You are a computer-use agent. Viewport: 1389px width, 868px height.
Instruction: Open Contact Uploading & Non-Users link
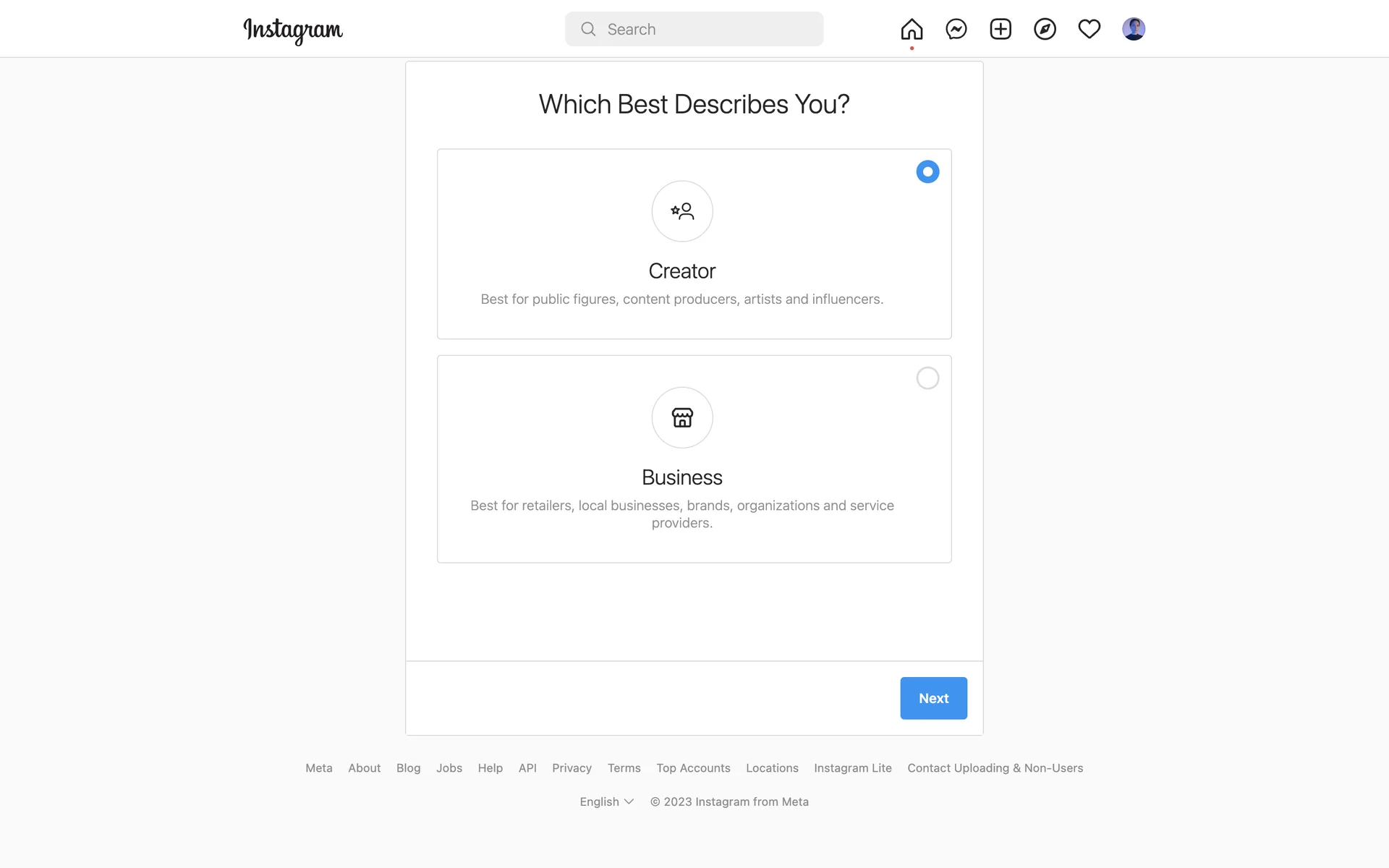point(995,768)
